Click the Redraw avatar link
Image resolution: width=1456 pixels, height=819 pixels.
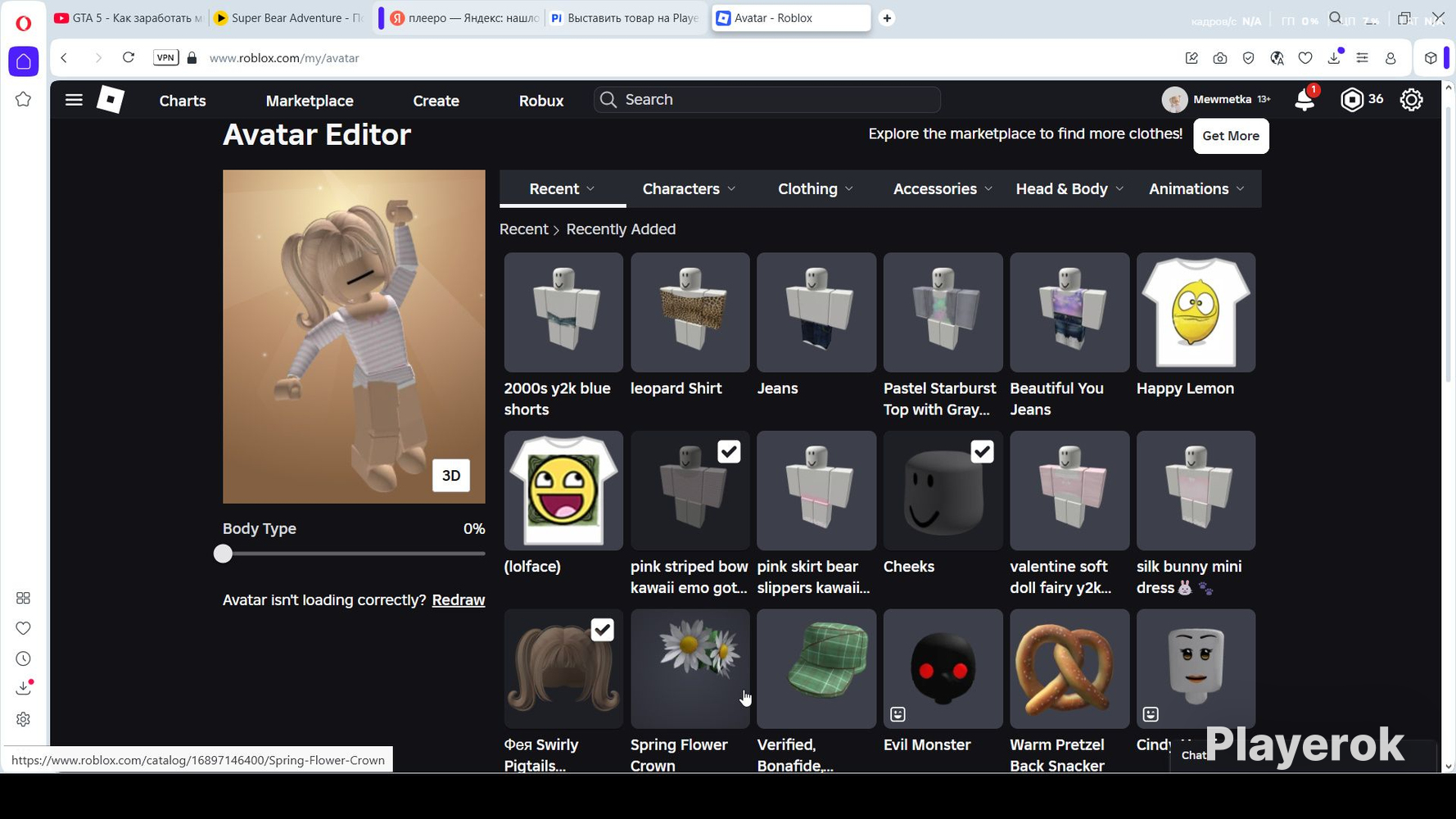pos(459,600)
